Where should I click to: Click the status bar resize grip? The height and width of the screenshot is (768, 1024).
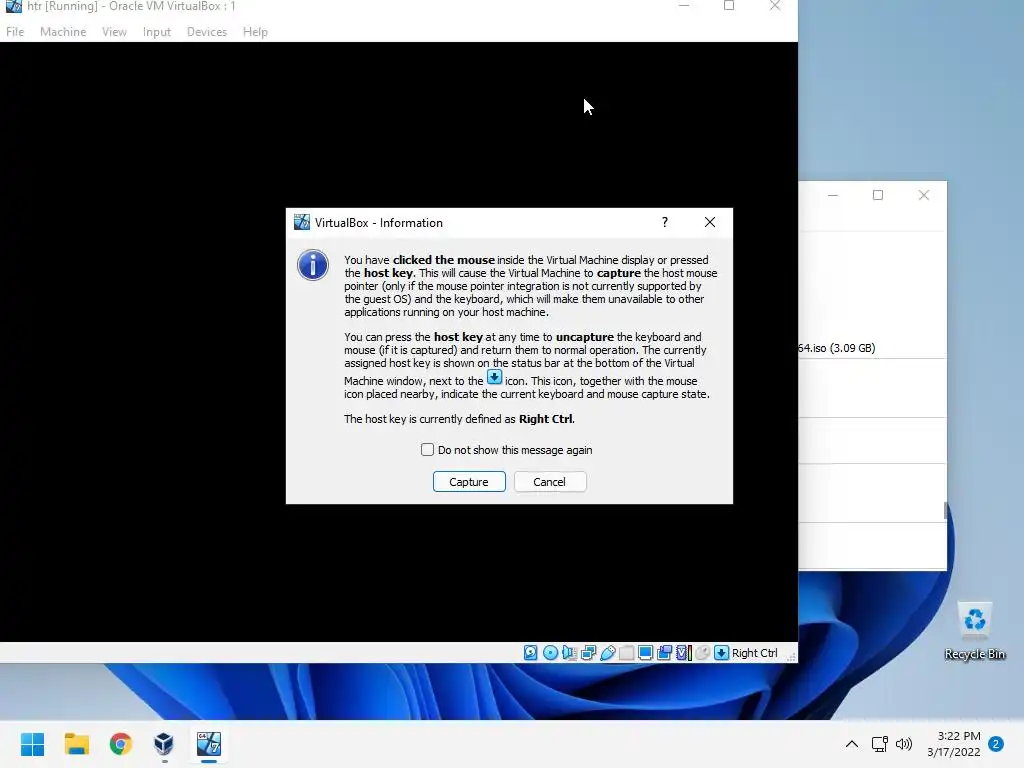[791, 656]
